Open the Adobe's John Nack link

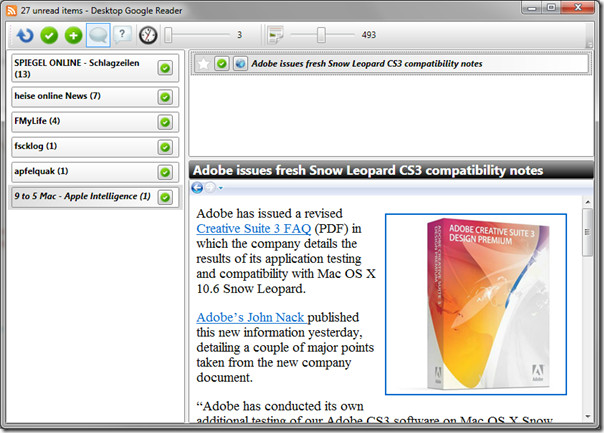252,317
